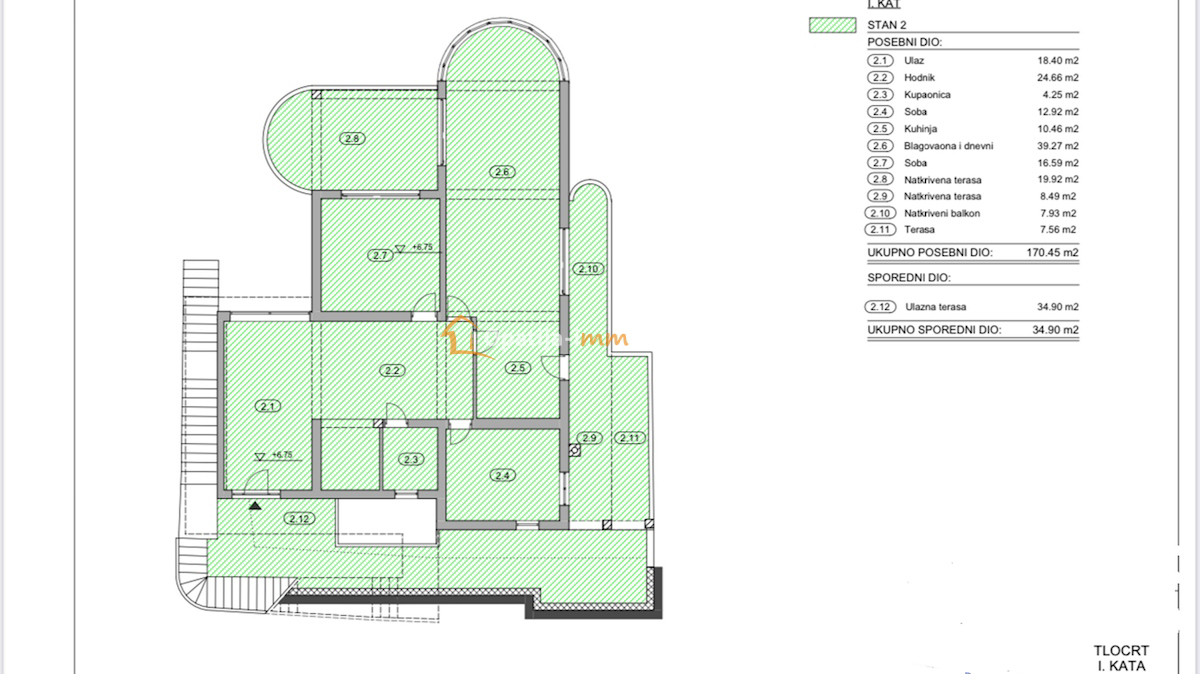1200x674 pixels.
Task: Click the 2.12 Ulazna terasa label on plan
Action: (x=297, y=517)
